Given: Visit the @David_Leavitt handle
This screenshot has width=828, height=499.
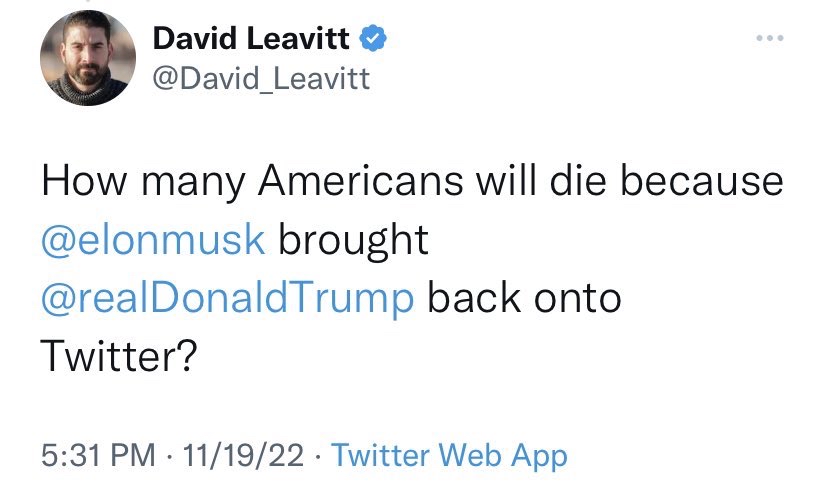Looking at the screenshot, I should (261, 79).
